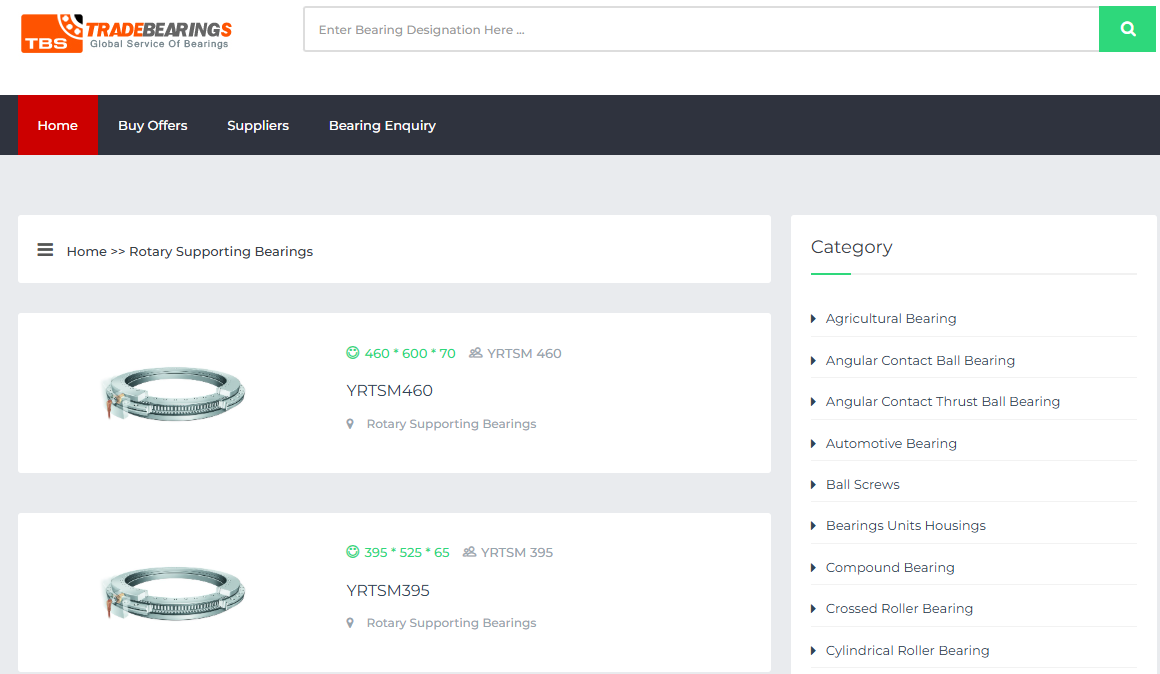1160x674 pixels.
Task: Expand the Ball Screws arrow
Action: [x=813, y=485]
